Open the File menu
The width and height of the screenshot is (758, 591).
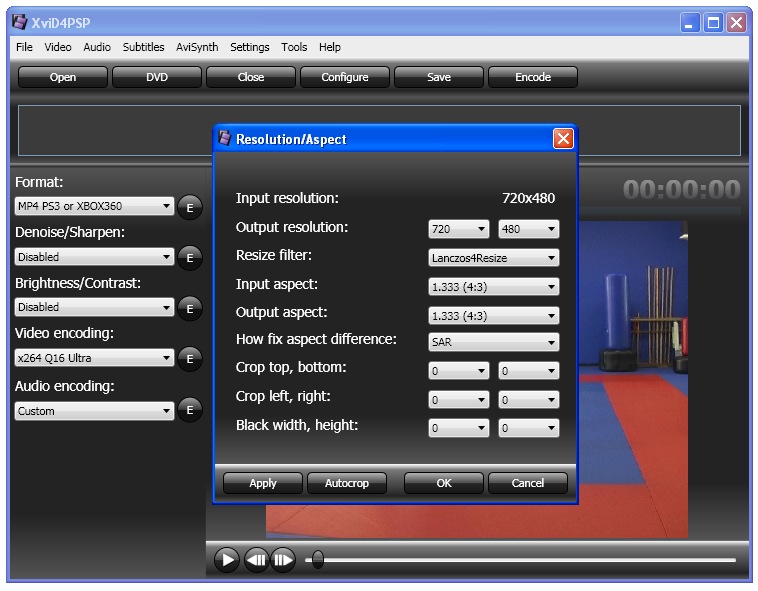(24, 47)
